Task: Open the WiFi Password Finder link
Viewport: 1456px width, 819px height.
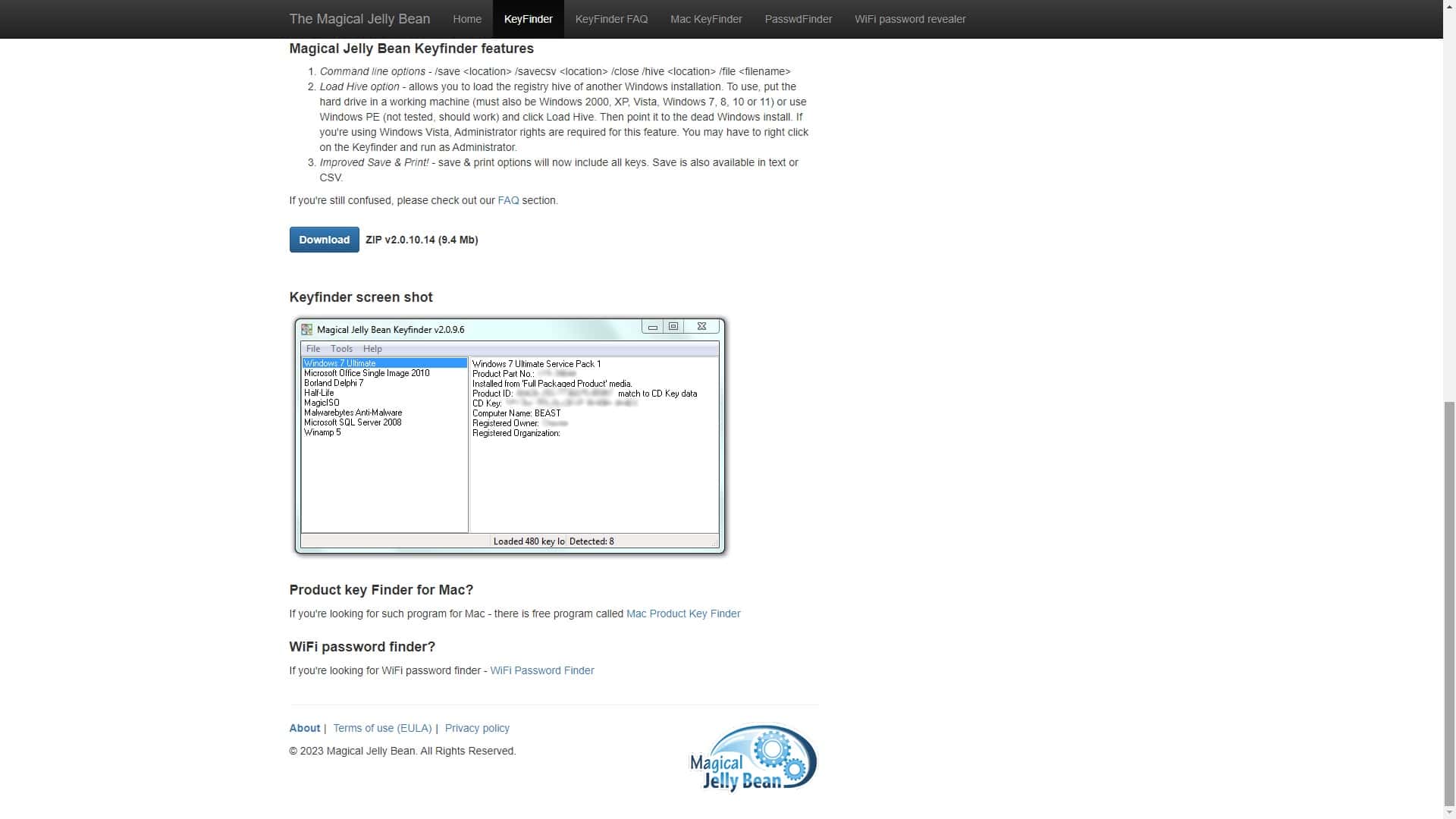Action: click(x=541, y=670)
